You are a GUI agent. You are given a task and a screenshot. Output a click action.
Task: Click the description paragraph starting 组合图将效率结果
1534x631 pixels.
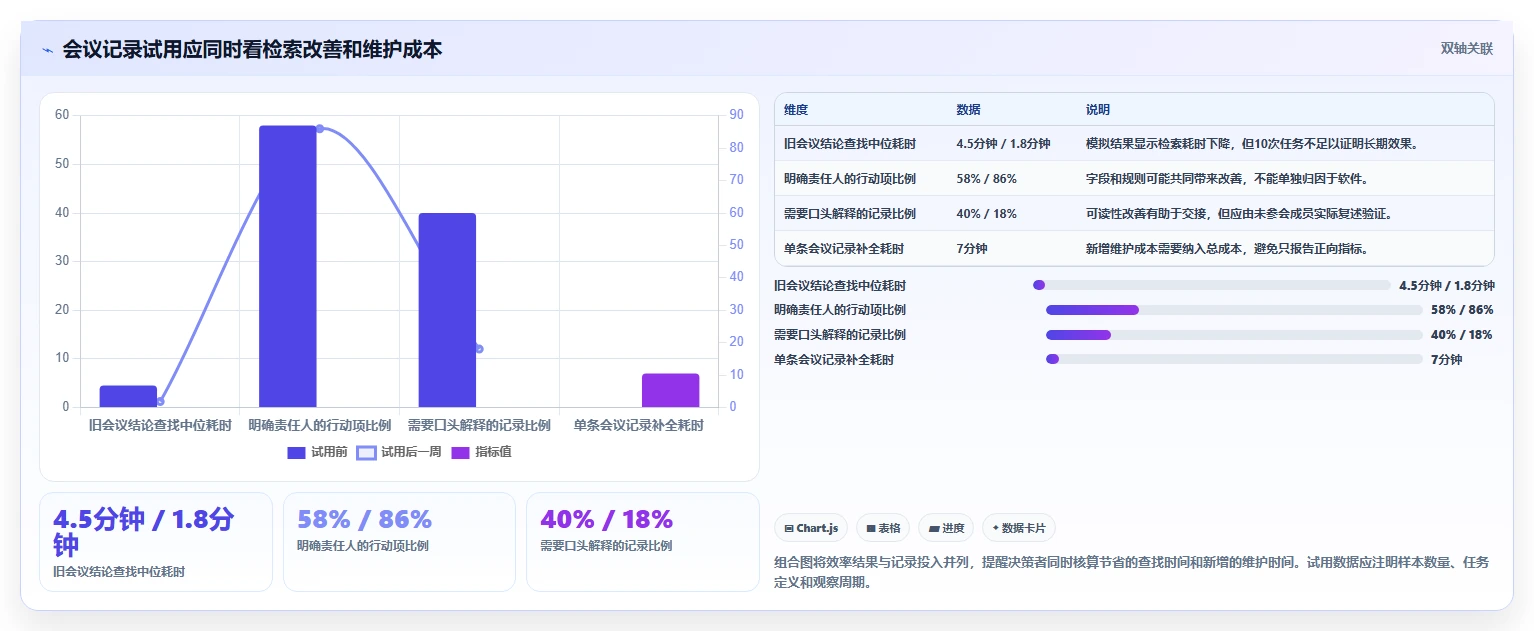(1132, 572)
